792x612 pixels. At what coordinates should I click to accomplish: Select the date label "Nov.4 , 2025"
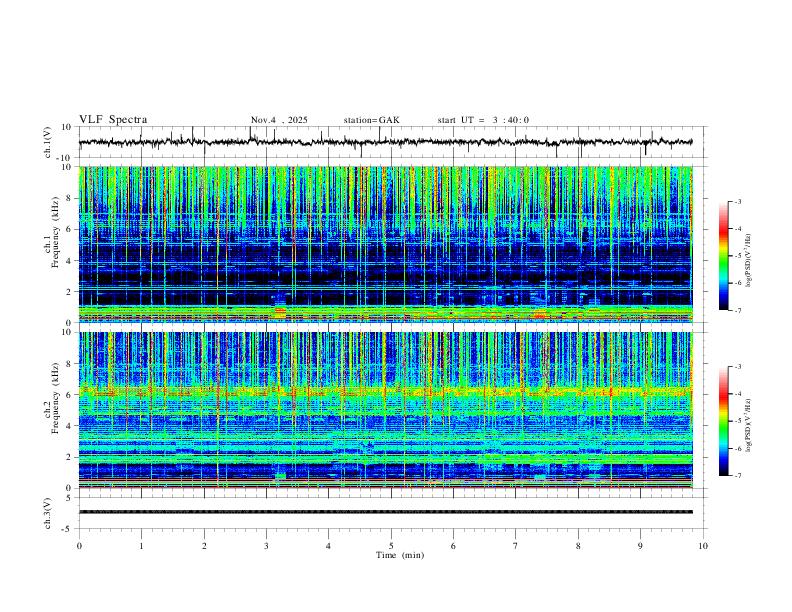click(x=279, y=120)
